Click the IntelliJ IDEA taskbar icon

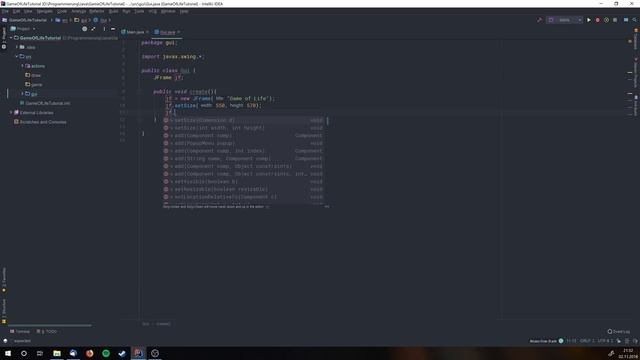coord(138,353)
